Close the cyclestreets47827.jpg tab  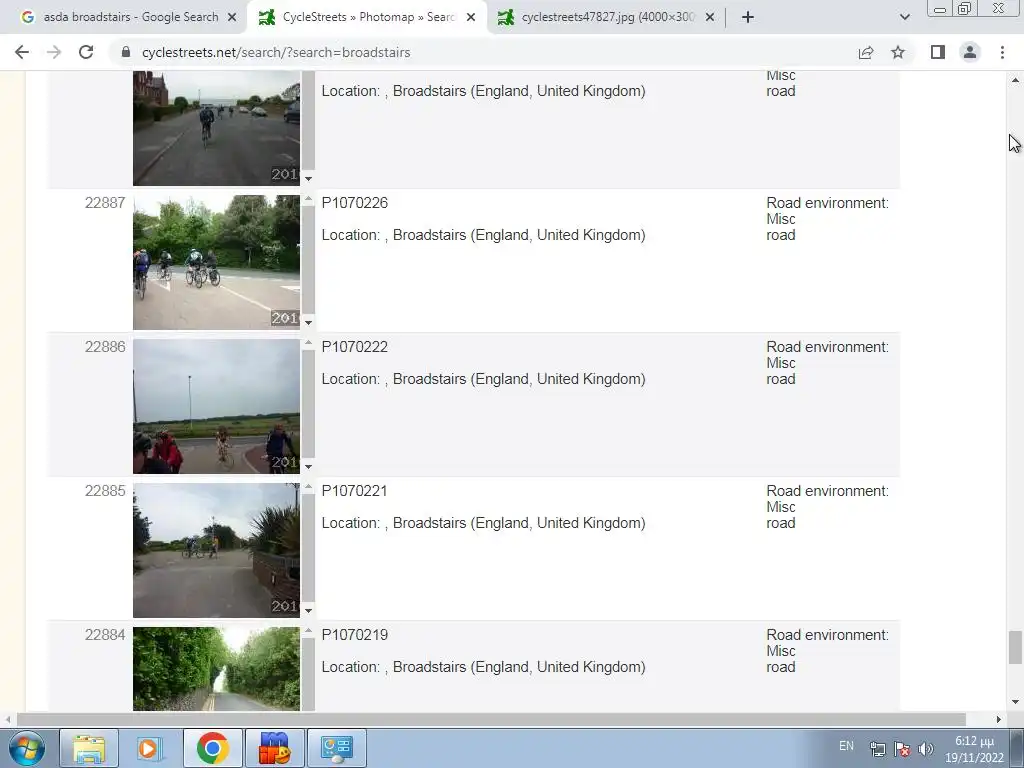point(710,17)
